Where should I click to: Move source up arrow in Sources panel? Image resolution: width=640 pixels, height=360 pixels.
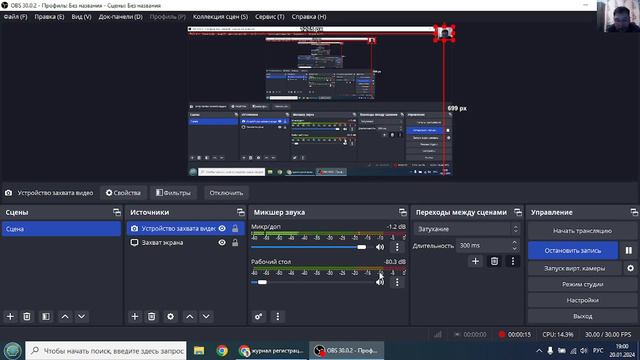pyautogui.click(x=190, y=316)
